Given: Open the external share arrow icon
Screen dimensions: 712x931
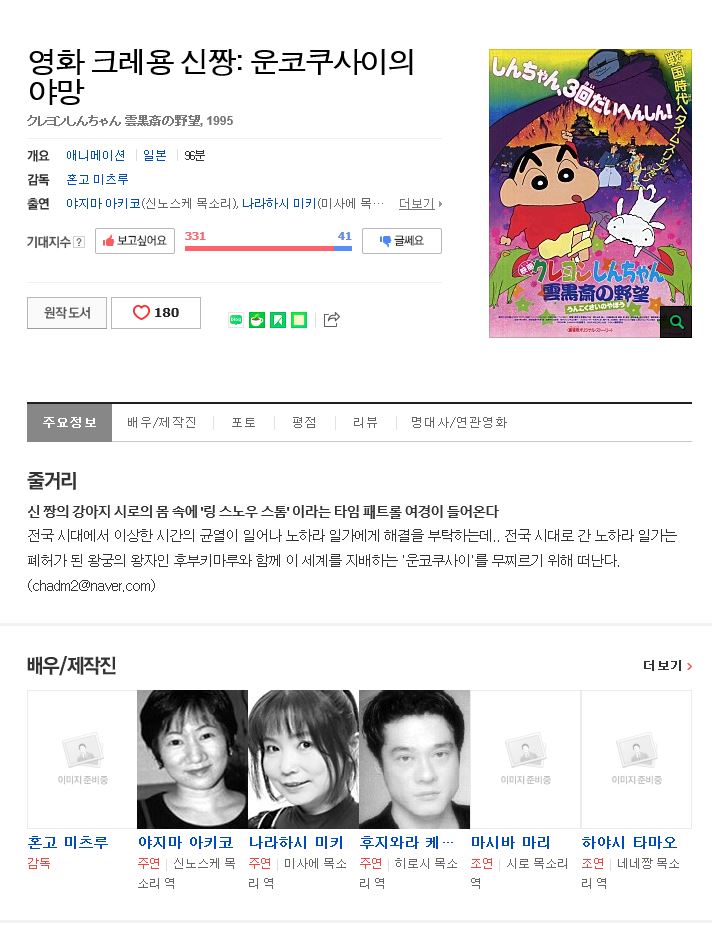Looking at the screenshot, I should pos(331,319).
